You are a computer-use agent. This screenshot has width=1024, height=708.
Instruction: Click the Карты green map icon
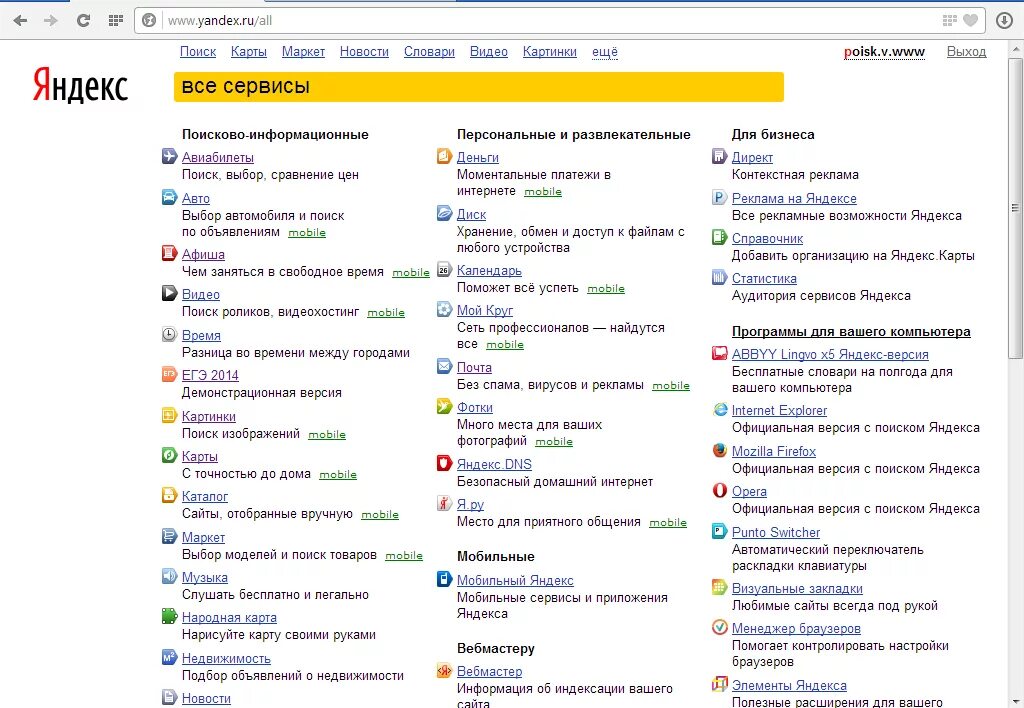(169, 455)
